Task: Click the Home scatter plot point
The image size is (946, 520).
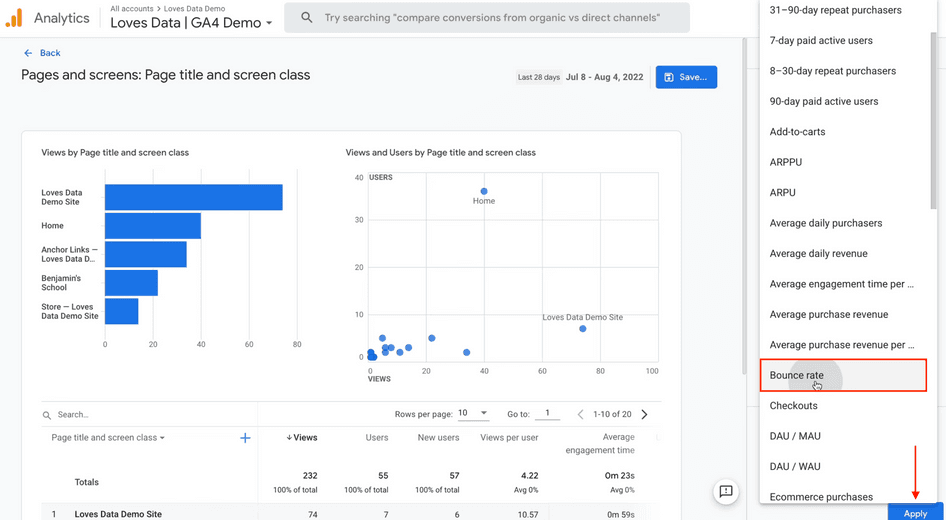Action: 484,191
